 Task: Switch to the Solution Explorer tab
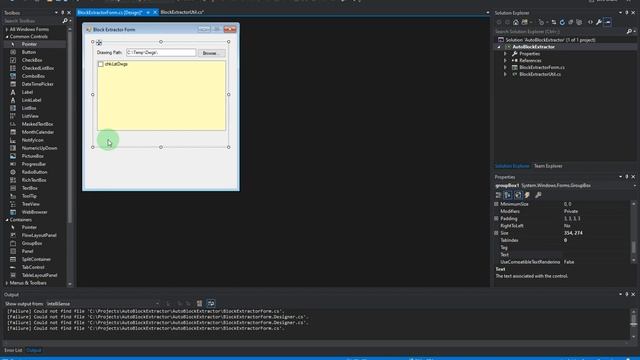coord(512,166)
